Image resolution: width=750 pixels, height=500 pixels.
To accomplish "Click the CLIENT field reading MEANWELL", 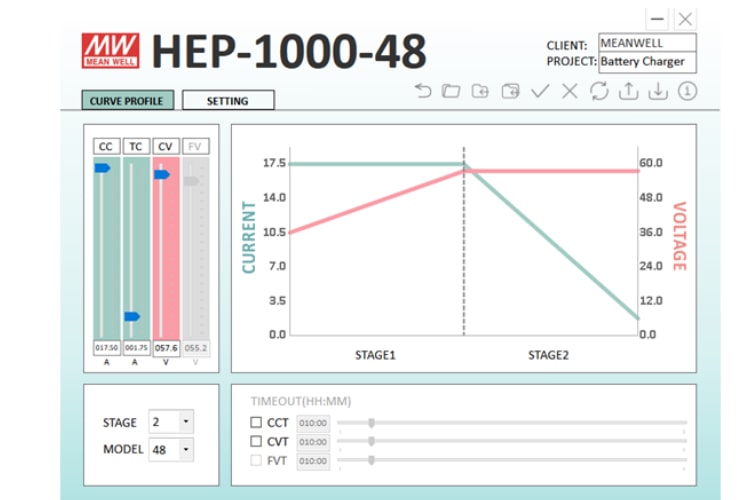I will [x=647, y=43].
